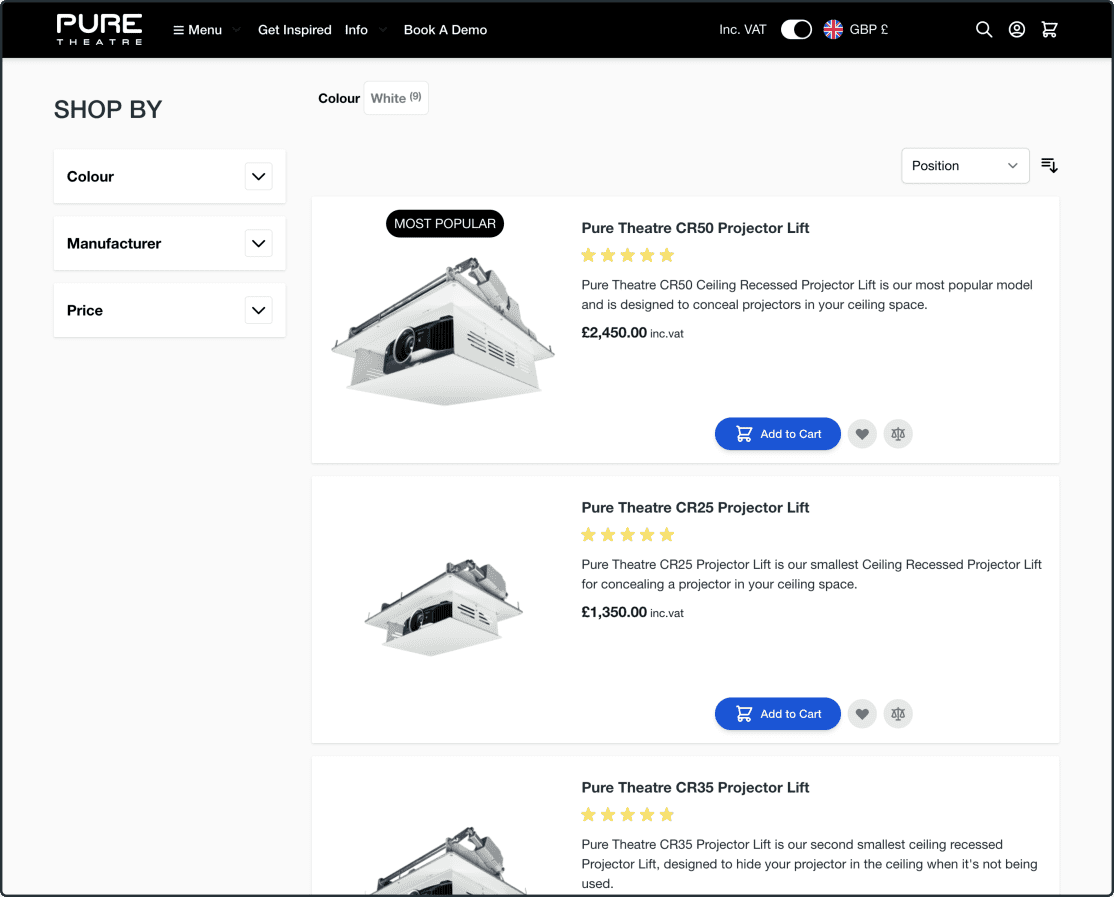
Task: Toggle sort direction icon
Action: click(x=1049, y=165)
